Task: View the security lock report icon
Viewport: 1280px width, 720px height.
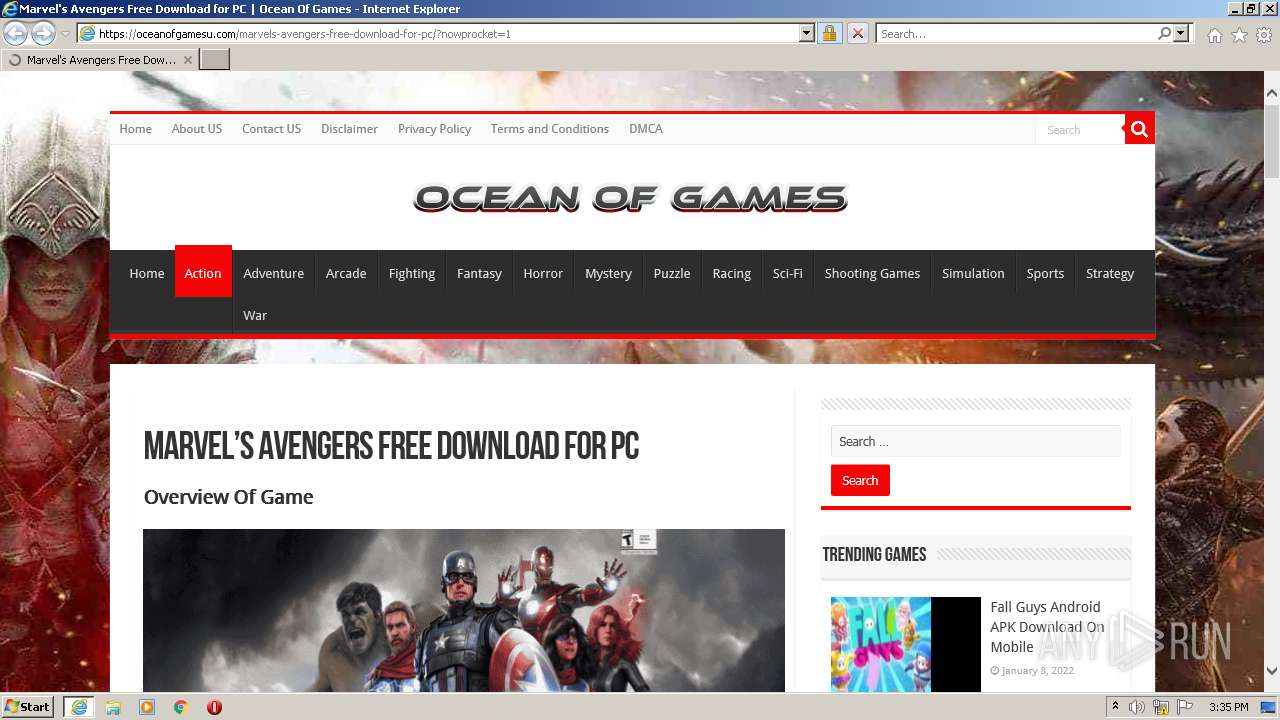Action: 829,34
